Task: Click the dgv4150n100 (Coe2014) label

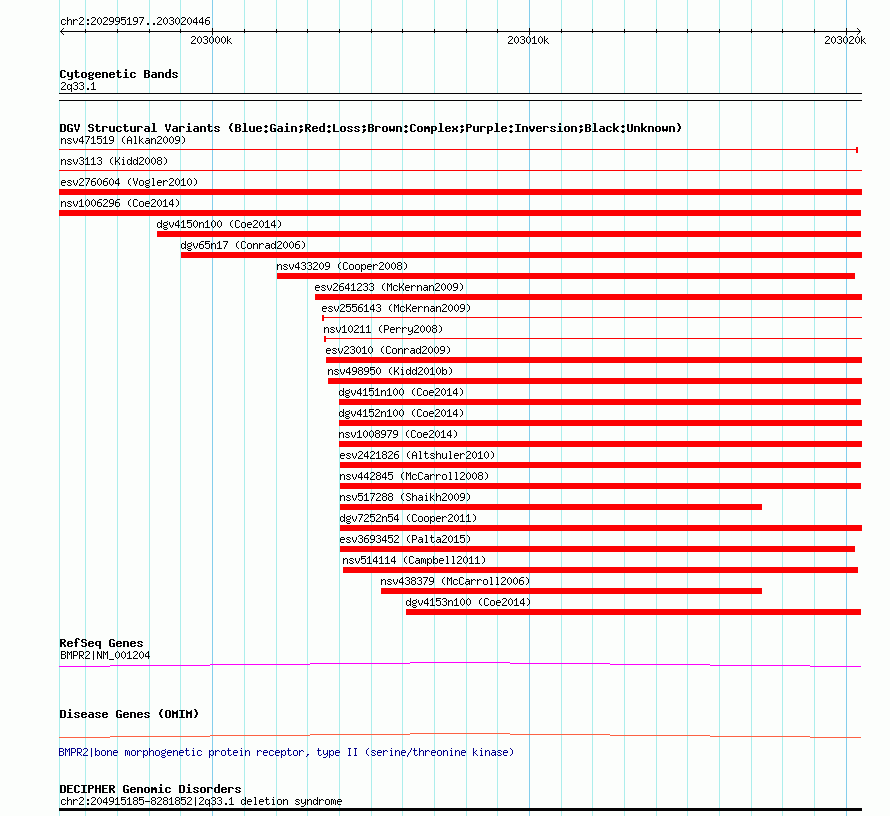Action: pyautogui.click(x=219, y=224)
